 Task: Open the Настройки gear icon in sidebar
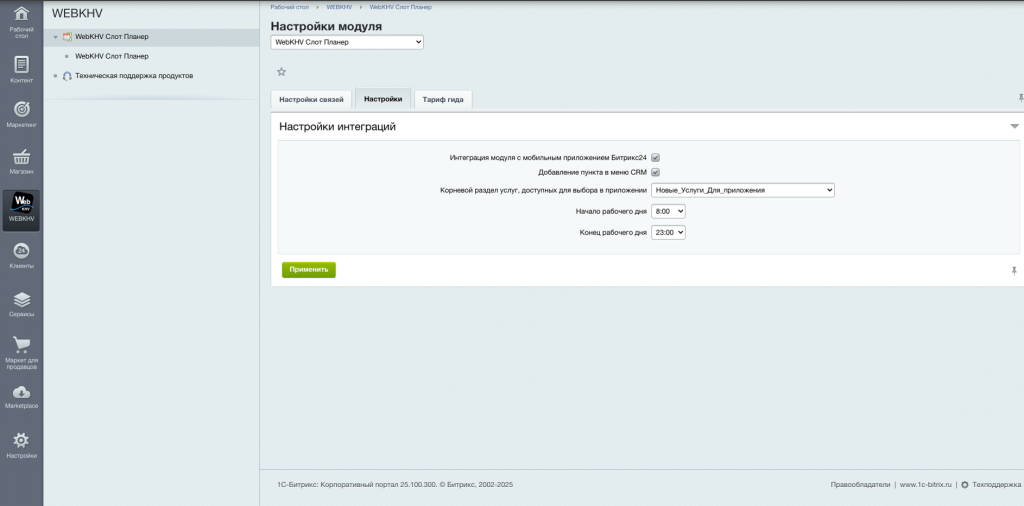21,441
